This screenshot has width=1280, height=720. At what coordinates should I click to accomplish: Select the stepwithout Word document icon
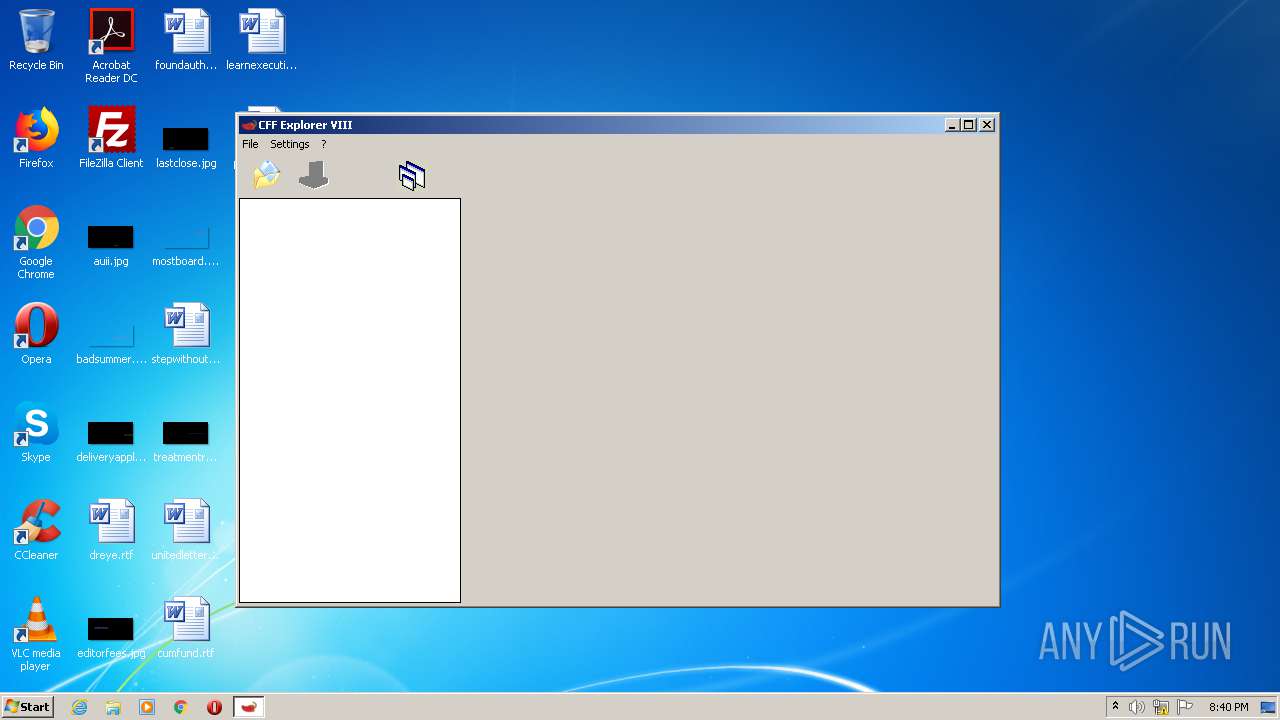pyautogui.click(x=186, y=334)
